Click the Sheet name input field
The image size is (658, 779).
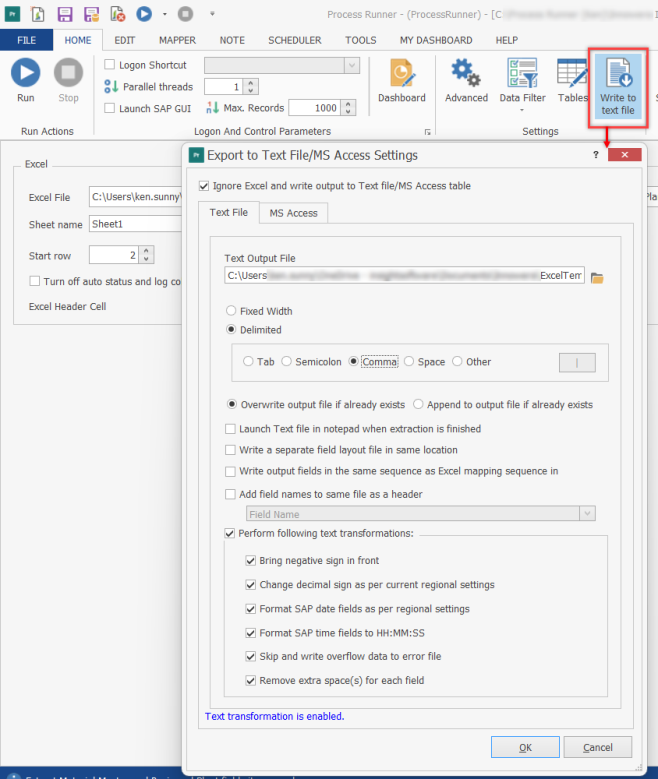(x=136, y=224)
